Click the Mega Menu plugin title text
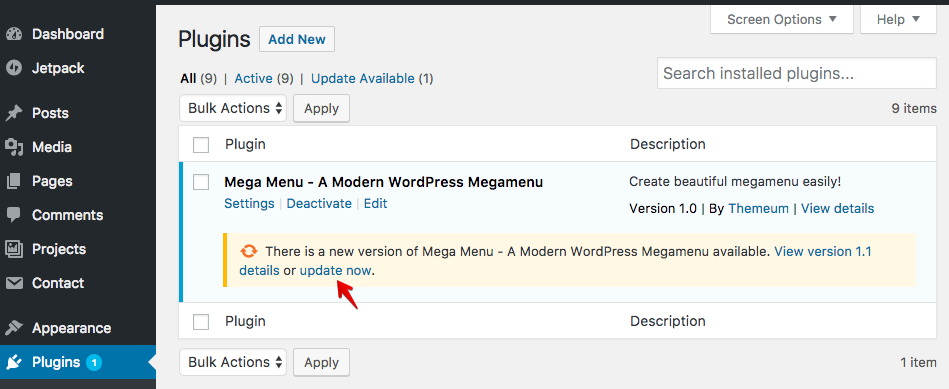The image size is (949, 389). tap(384, 182)
